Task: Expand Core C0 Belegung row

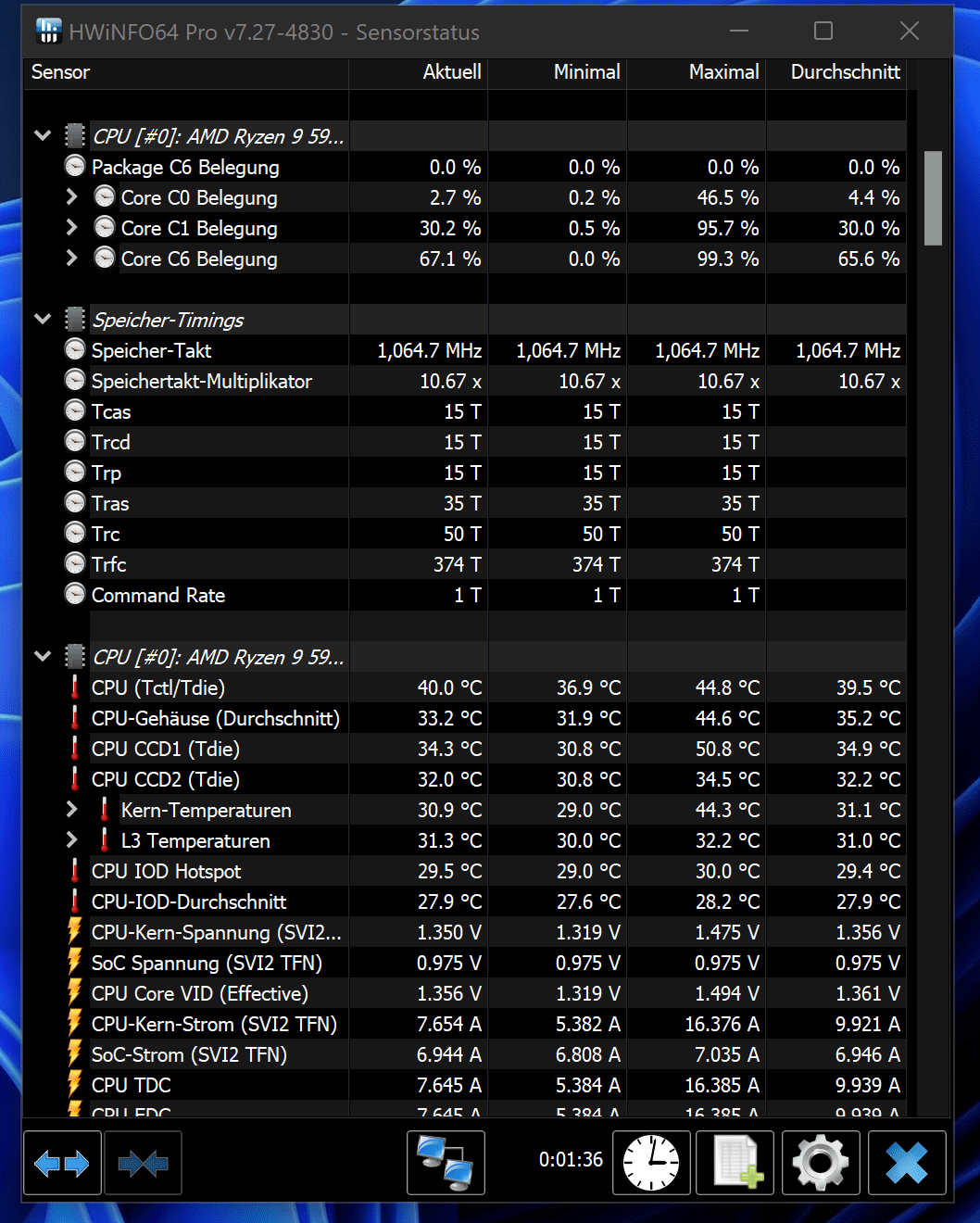Action: (x=72, y=197)
